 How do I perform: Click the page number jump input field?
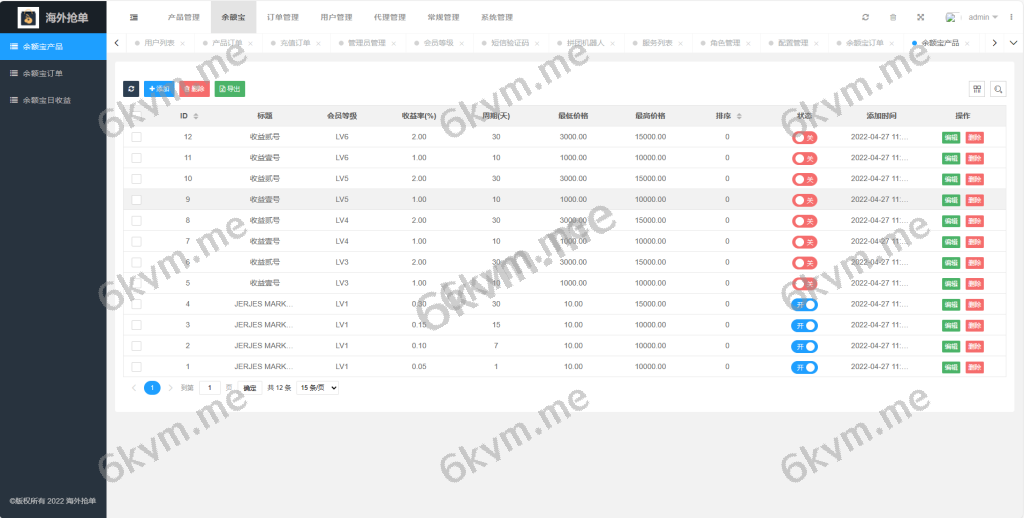click(210, 387)
